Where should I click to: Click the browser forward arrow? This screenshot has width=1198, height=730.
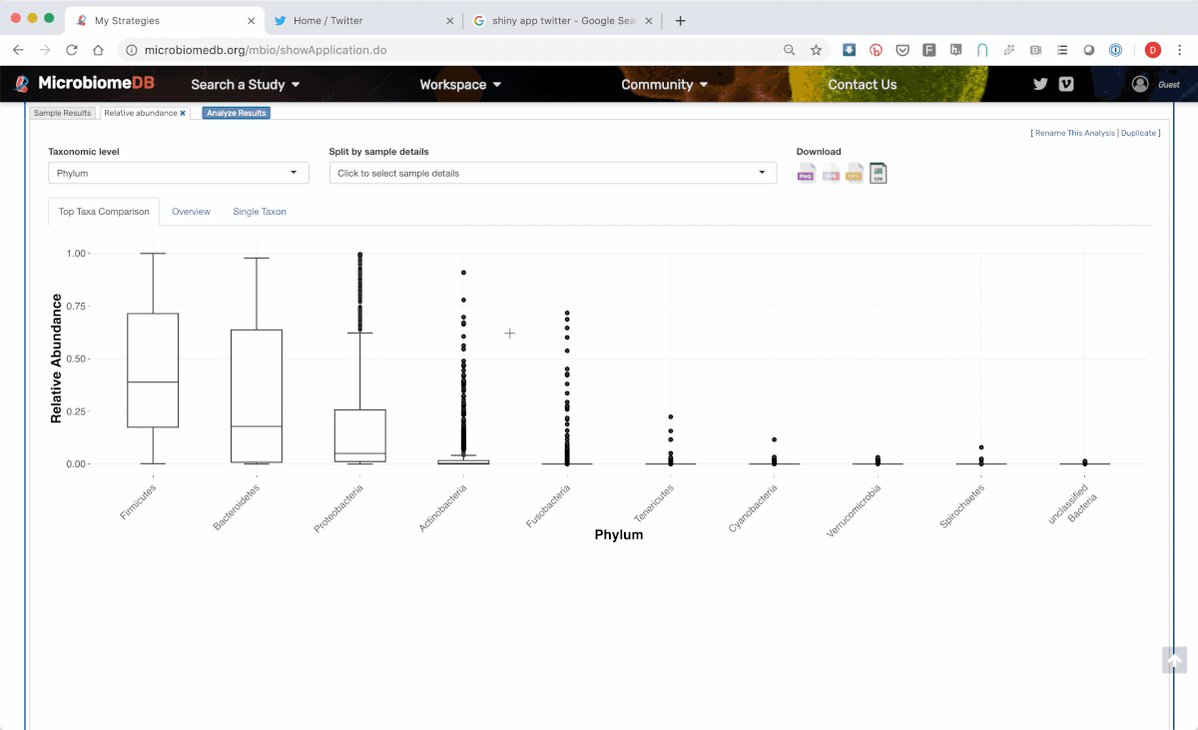click(45, 50)
